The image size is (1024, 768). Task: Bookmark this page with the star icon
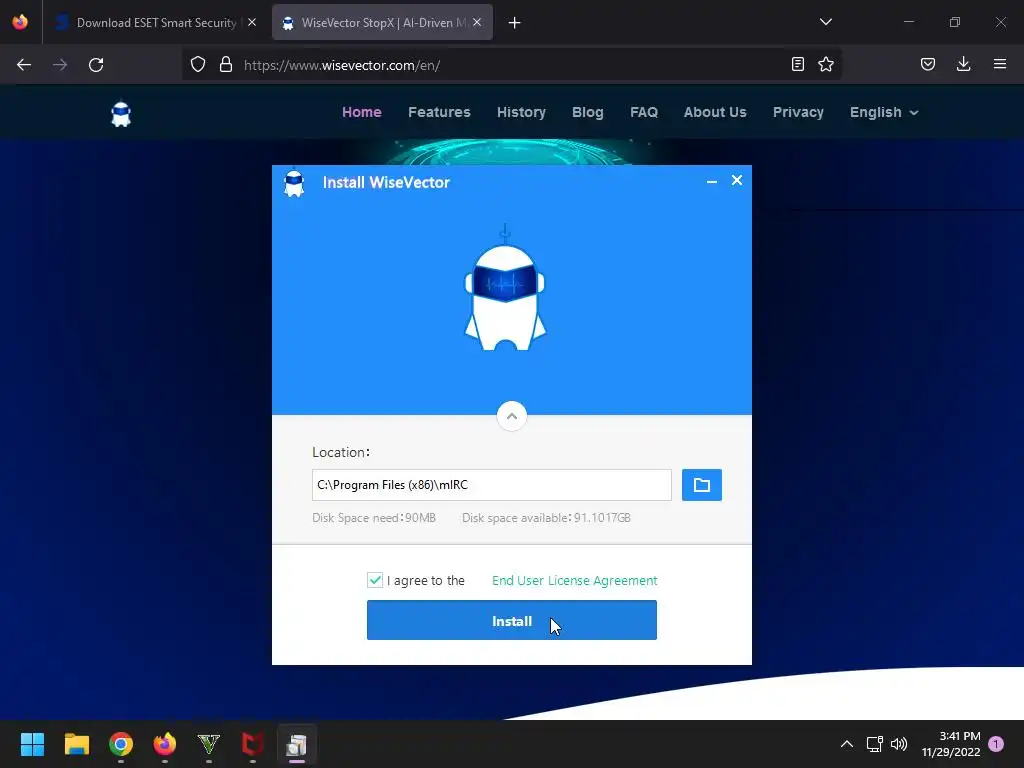[826, 64]
